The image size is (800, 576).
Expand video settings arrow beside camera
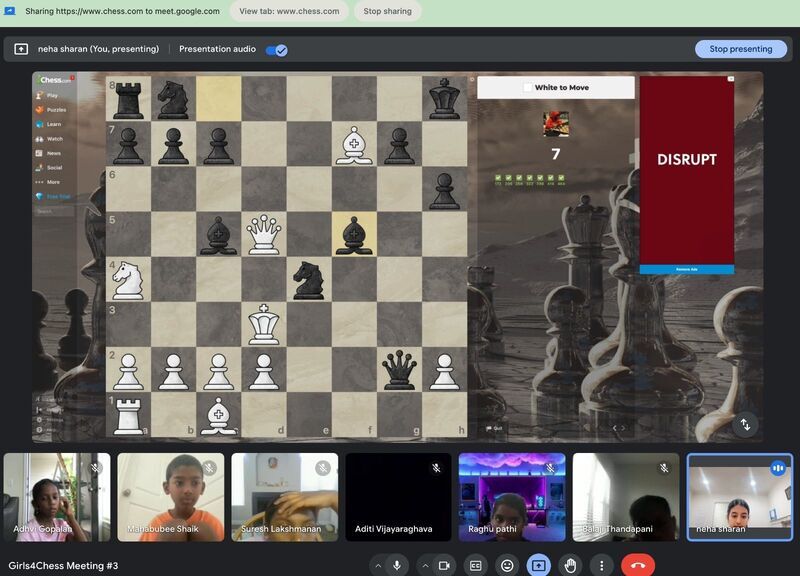click(424, 565)
